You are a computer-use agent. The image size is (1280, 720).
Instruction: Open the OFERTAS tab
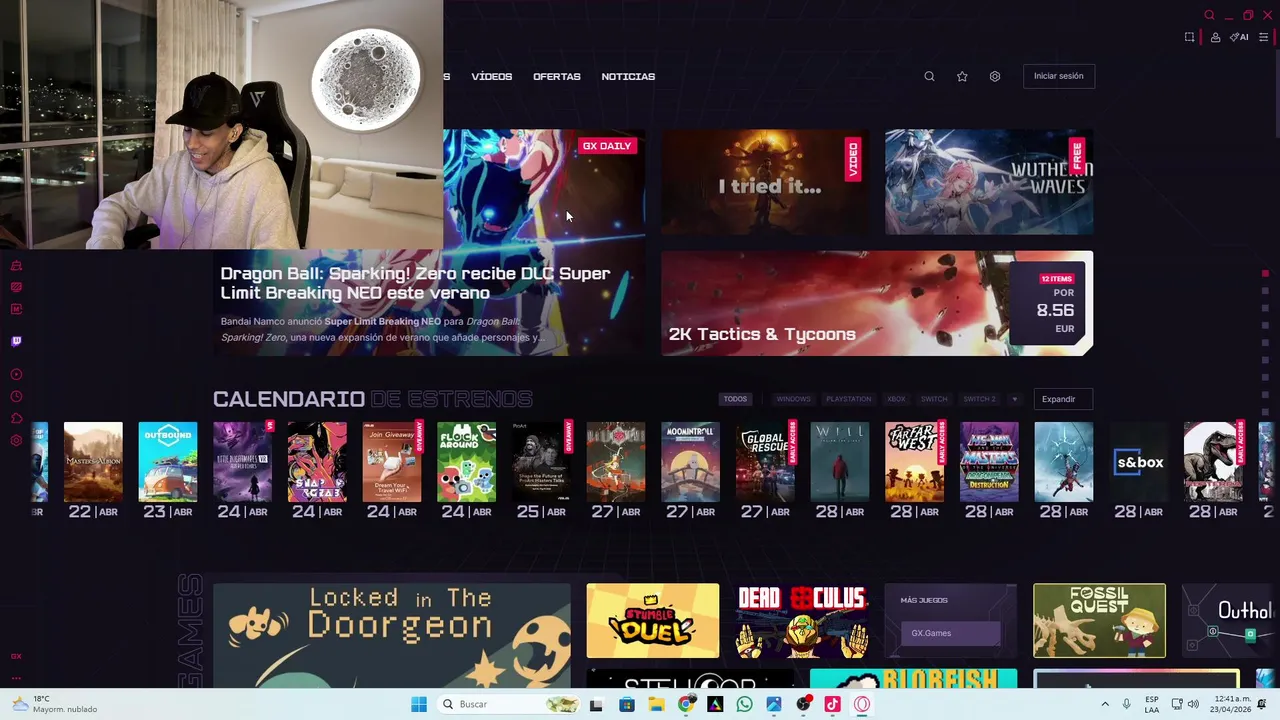pos(556,76)
